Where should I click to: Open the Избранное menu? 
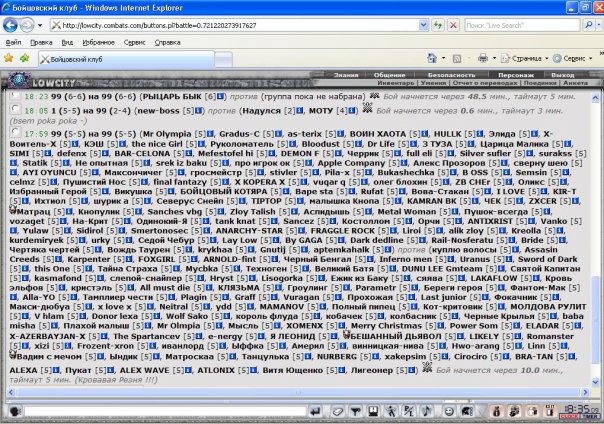(x=99, y=42)
